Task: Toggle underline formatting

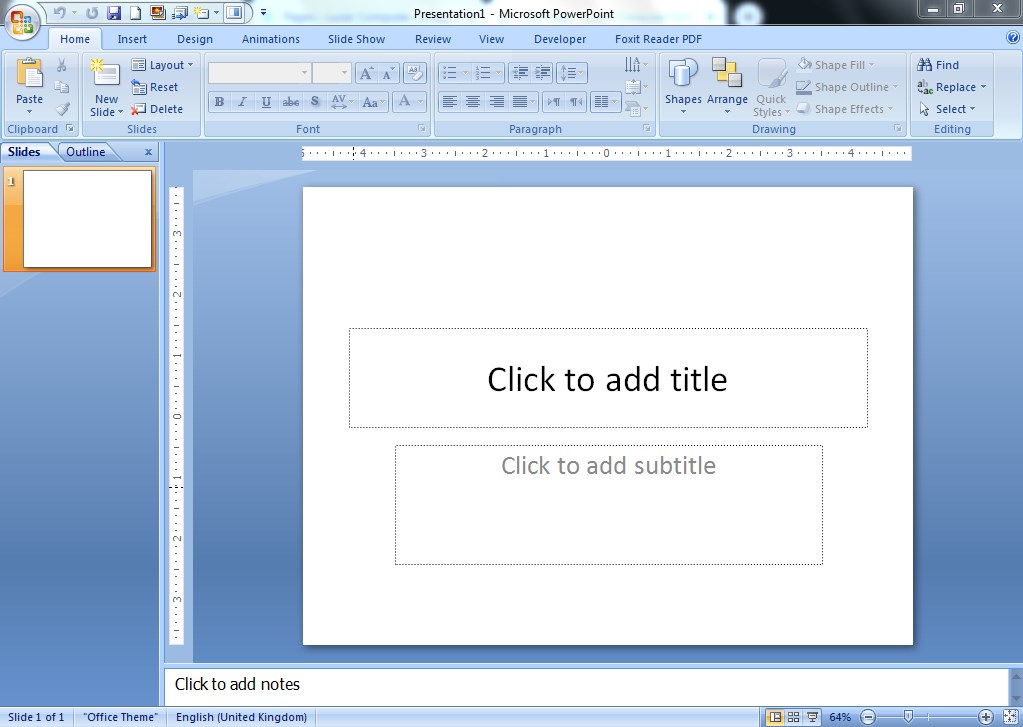Action: pyautogui.click(x=264, y=101)
